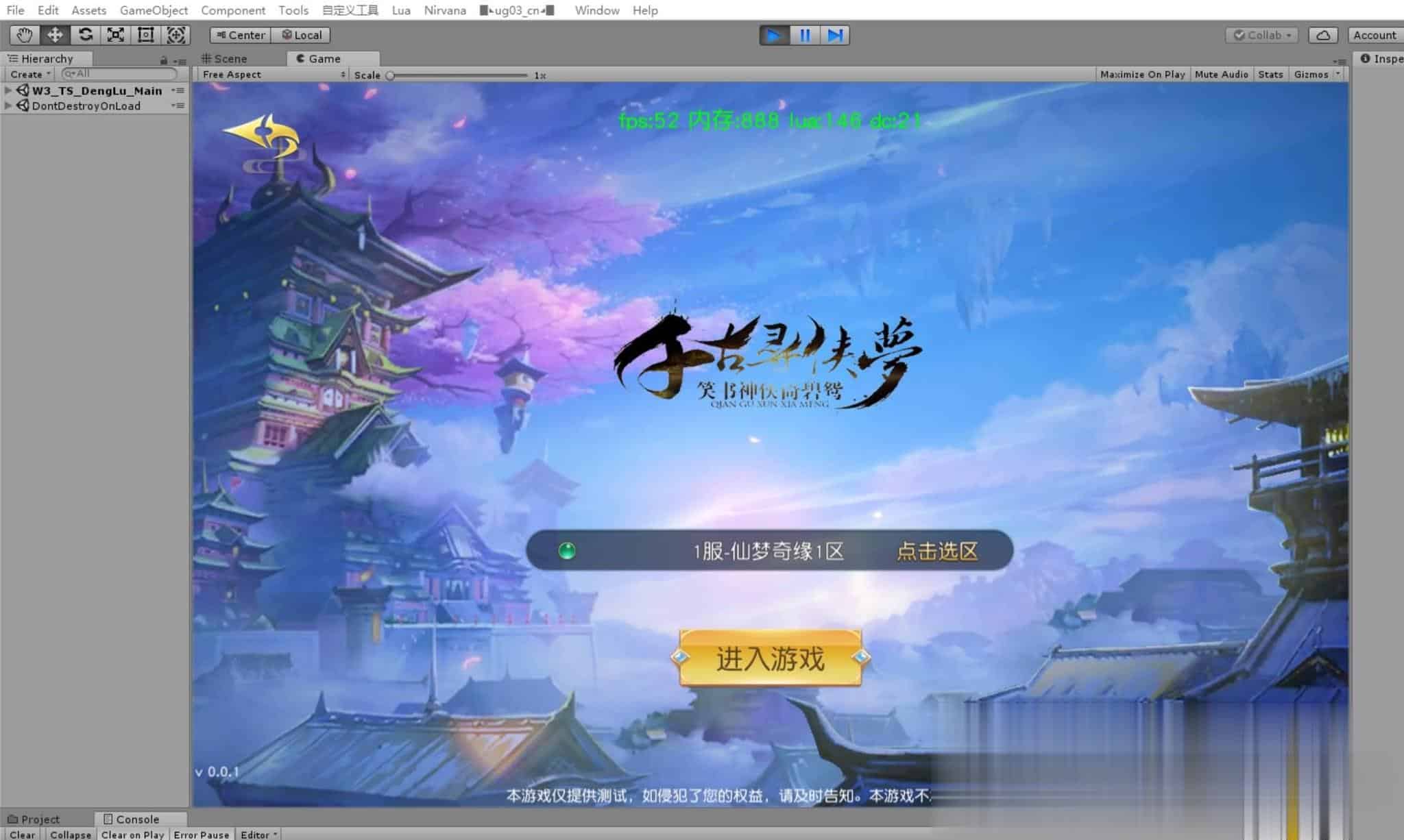Switch to the Project tab
Image resolution: width=1404 pixels, height=840 pixels.
(x=34, y=819)
